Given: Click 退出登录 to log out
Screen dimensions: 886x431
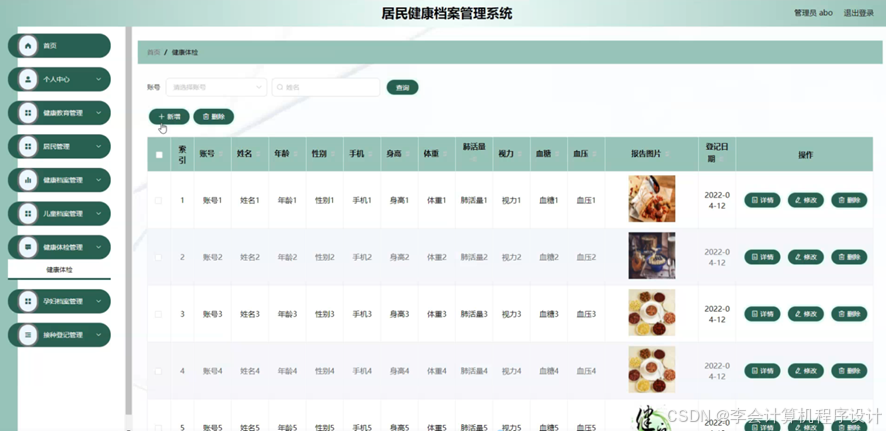Looking at the screenshot, I should pos(859,13).
